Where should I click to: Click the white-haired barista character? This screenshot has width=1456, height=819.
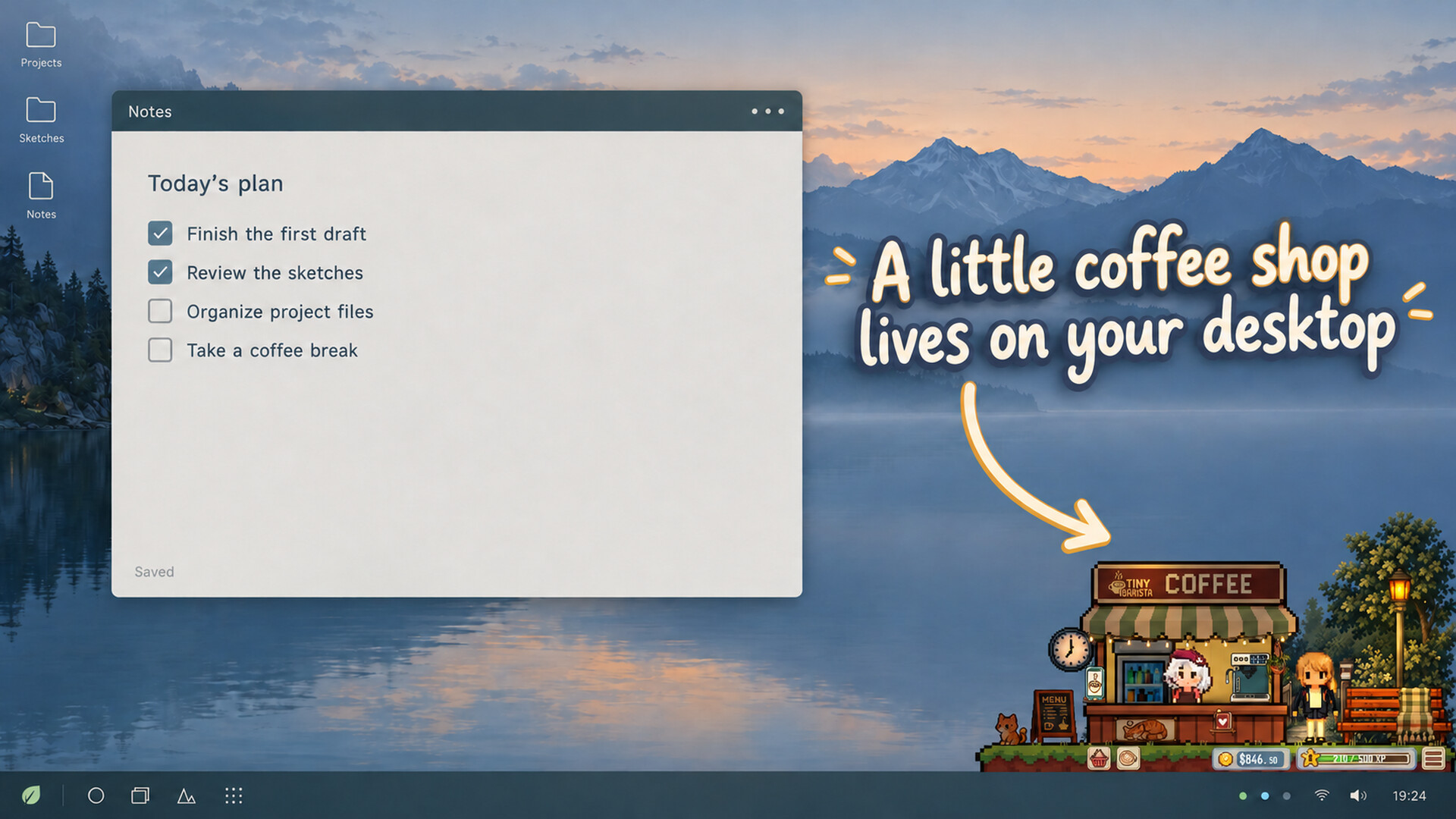1187,676
